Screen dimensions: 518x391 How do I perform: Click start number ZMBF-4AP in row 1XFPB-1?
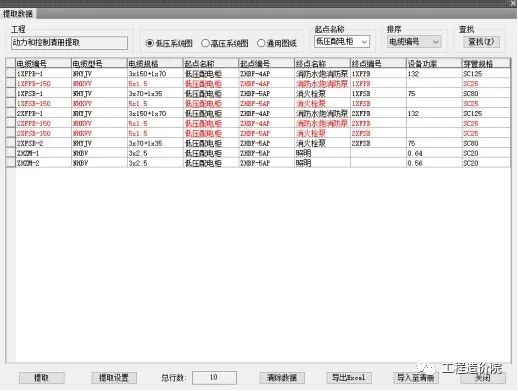pyautogui.click(x=267, y=74)
